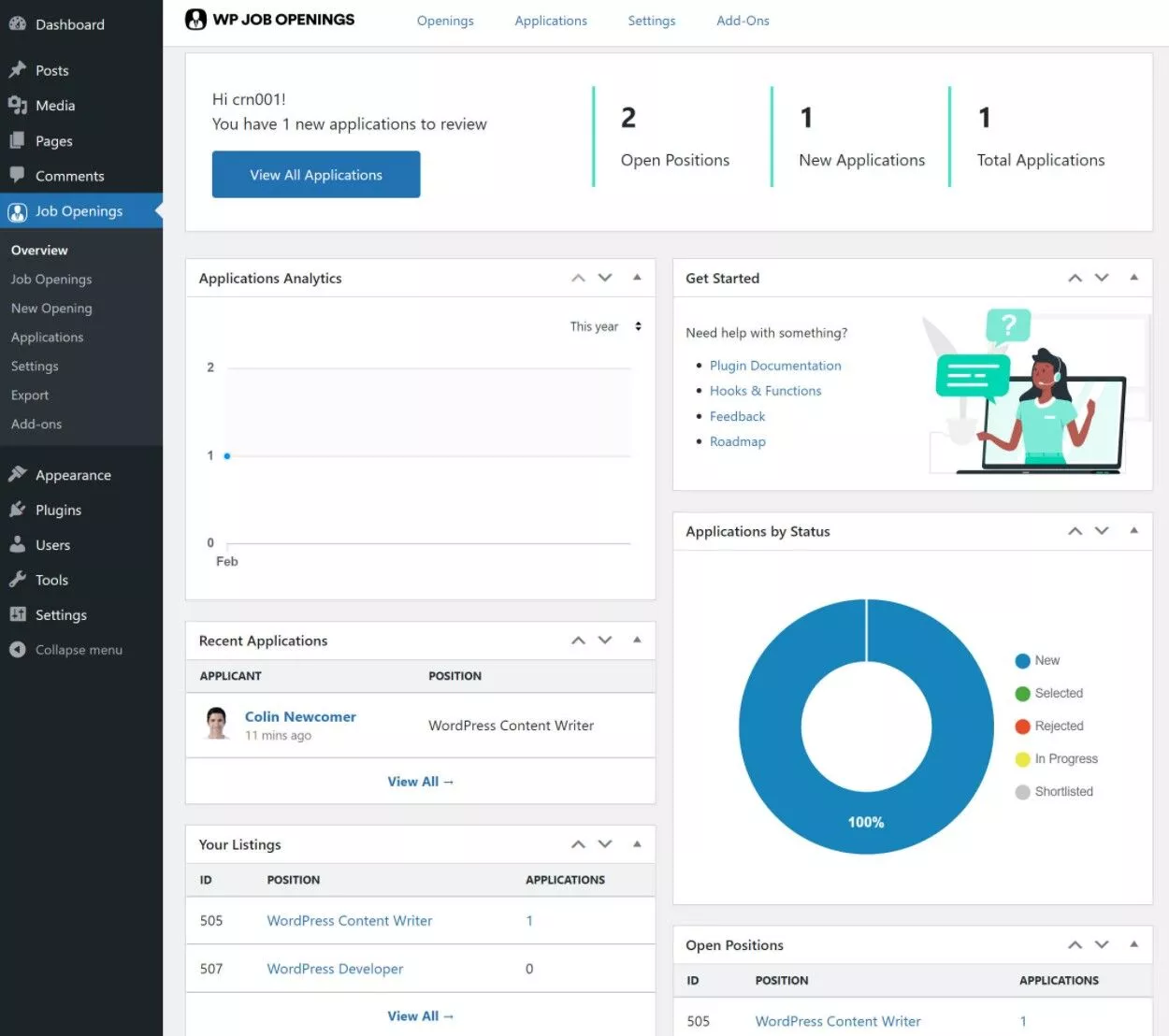The height and width of the screenshot is (1036, 1169).
Task: Click the Comments speech bubble icon
Action: (x=17, y=175)
